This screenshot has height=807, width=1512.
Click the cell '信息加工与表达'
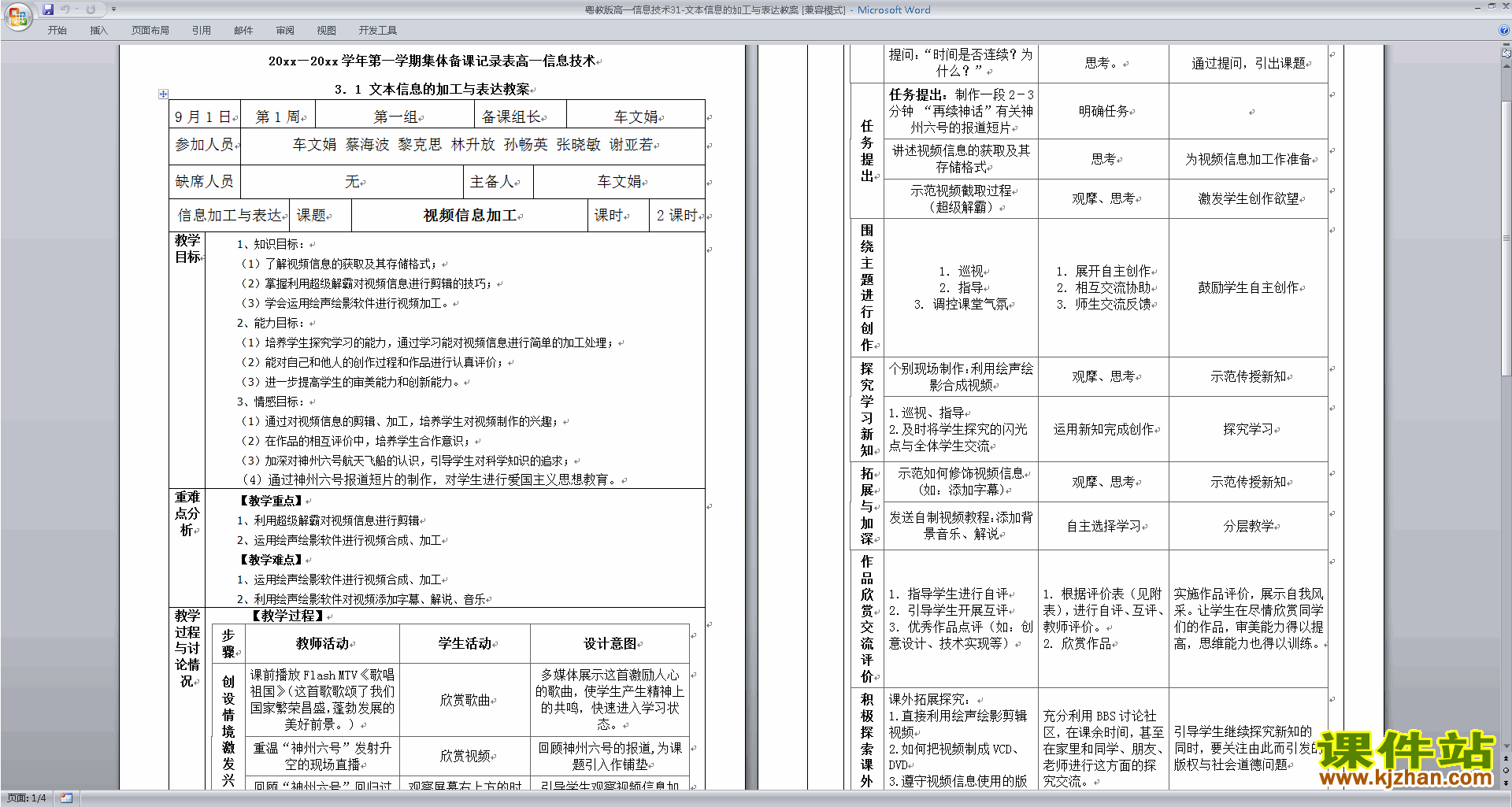pyautogui.click(x=229, y=215)
